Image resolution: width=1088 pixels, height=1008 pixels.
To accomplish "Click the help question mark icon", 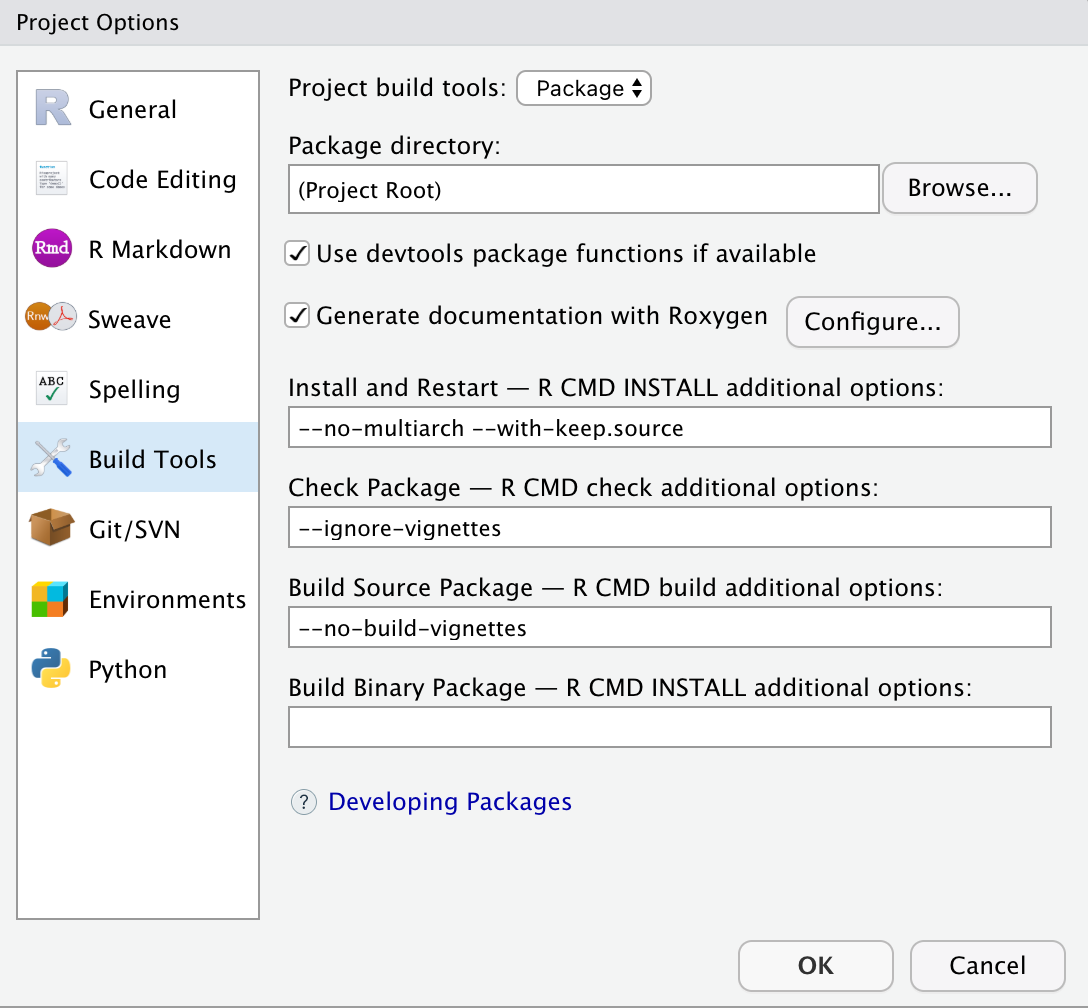I will point(303,802).
